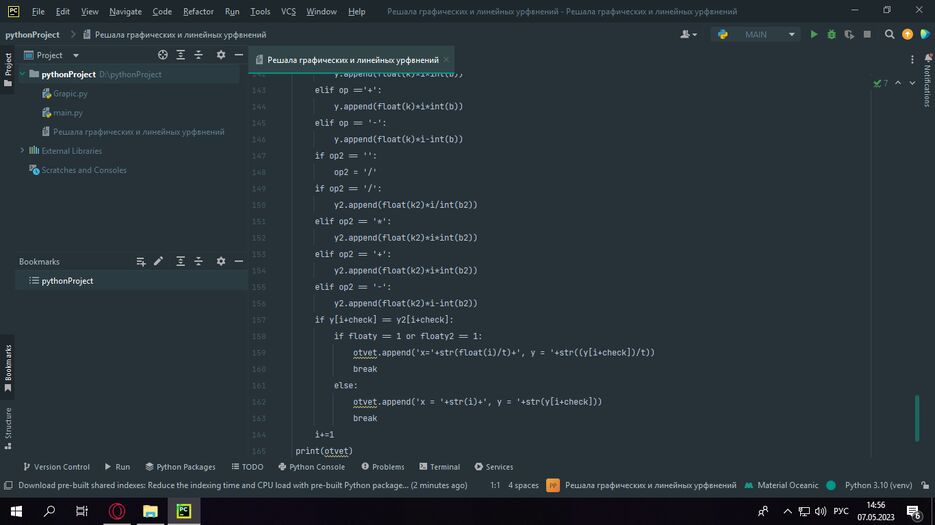Open the Problems tool window
This screenshot has height=525, width=935.
(382, 467)
